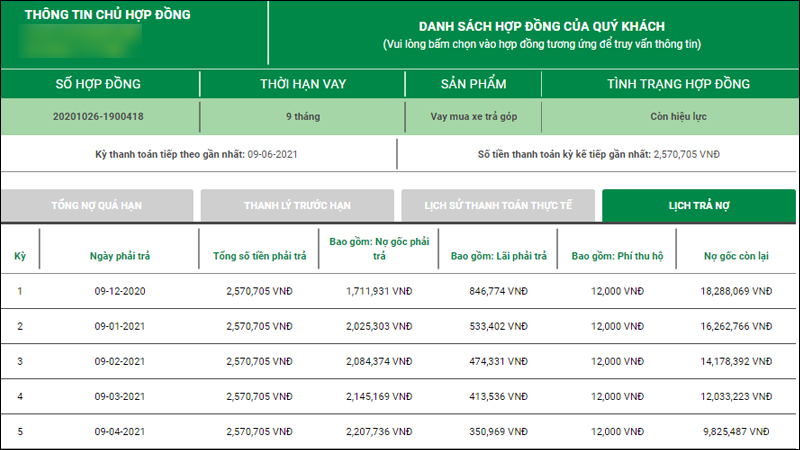The height and width of the screenshot is (450, 800).
Task: Click the 9 tháng loan term cell
Action: coord(302,117)
